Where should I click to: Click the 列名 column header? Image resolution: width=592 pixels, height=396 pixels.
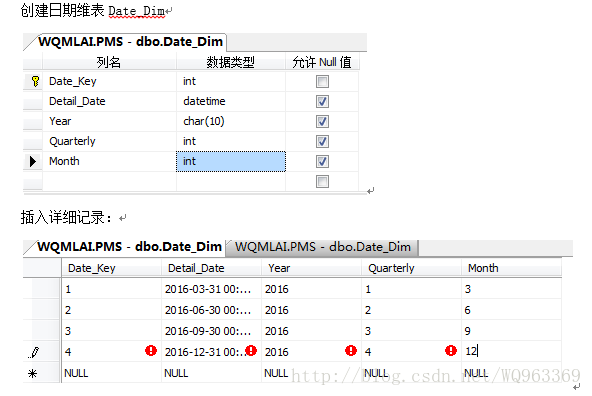109,62
